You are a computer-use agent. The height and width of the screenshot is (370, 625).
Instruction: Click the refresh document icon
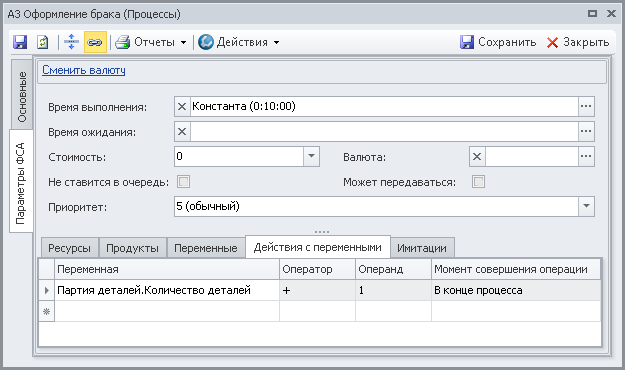[42, 42]
